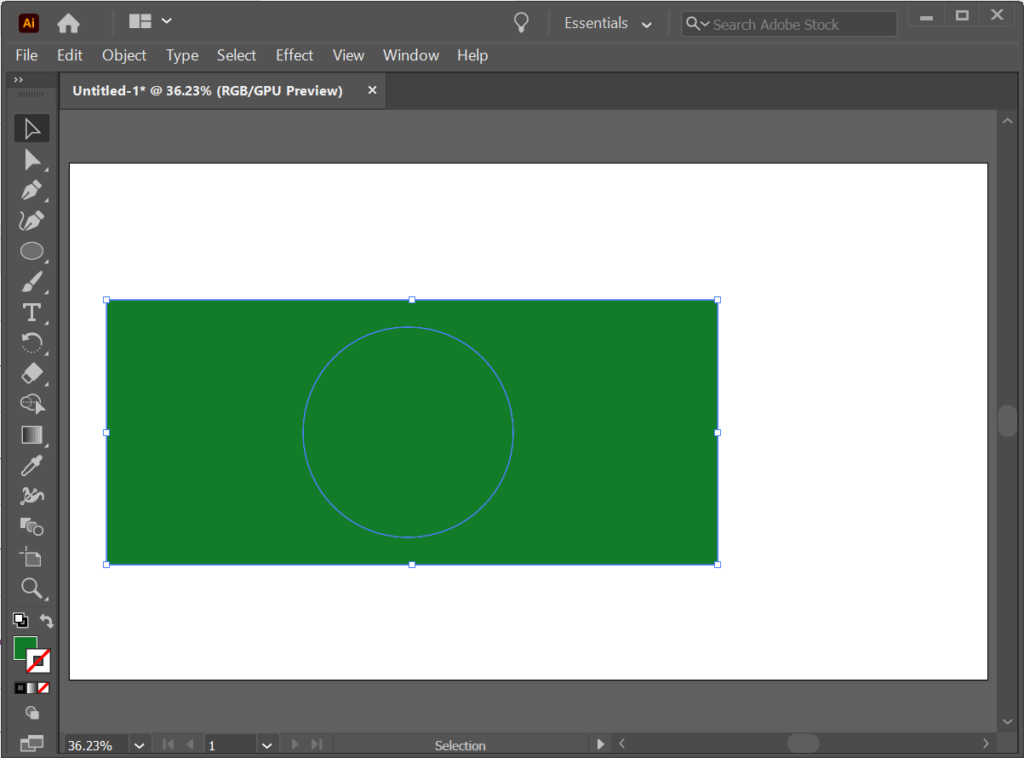Open the artboard navigation dropdown

pyautogui.click(x=267, y=744)
